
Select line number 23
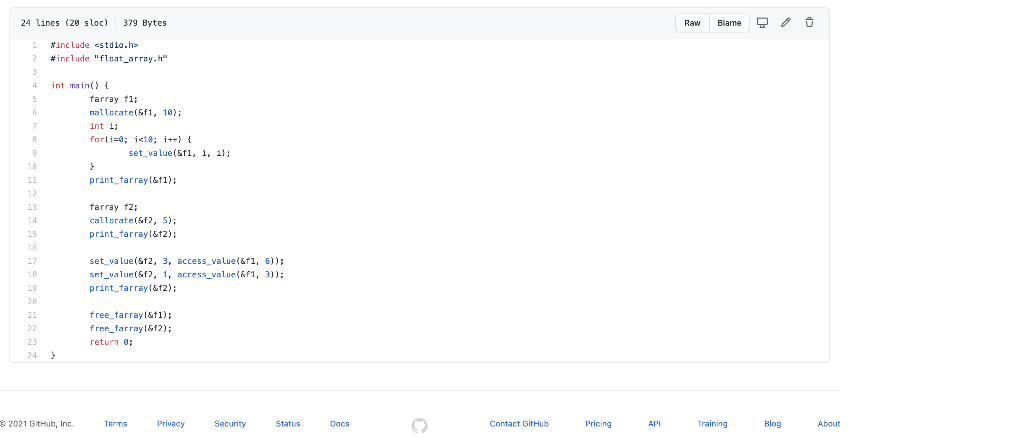pyautogui.click(x=33, y=342)
